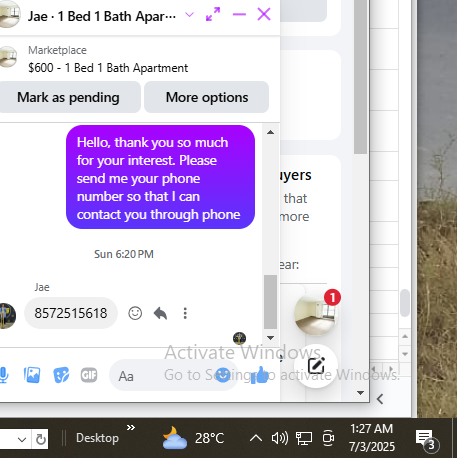Reply to the 8572515618 message

point(160,313)
